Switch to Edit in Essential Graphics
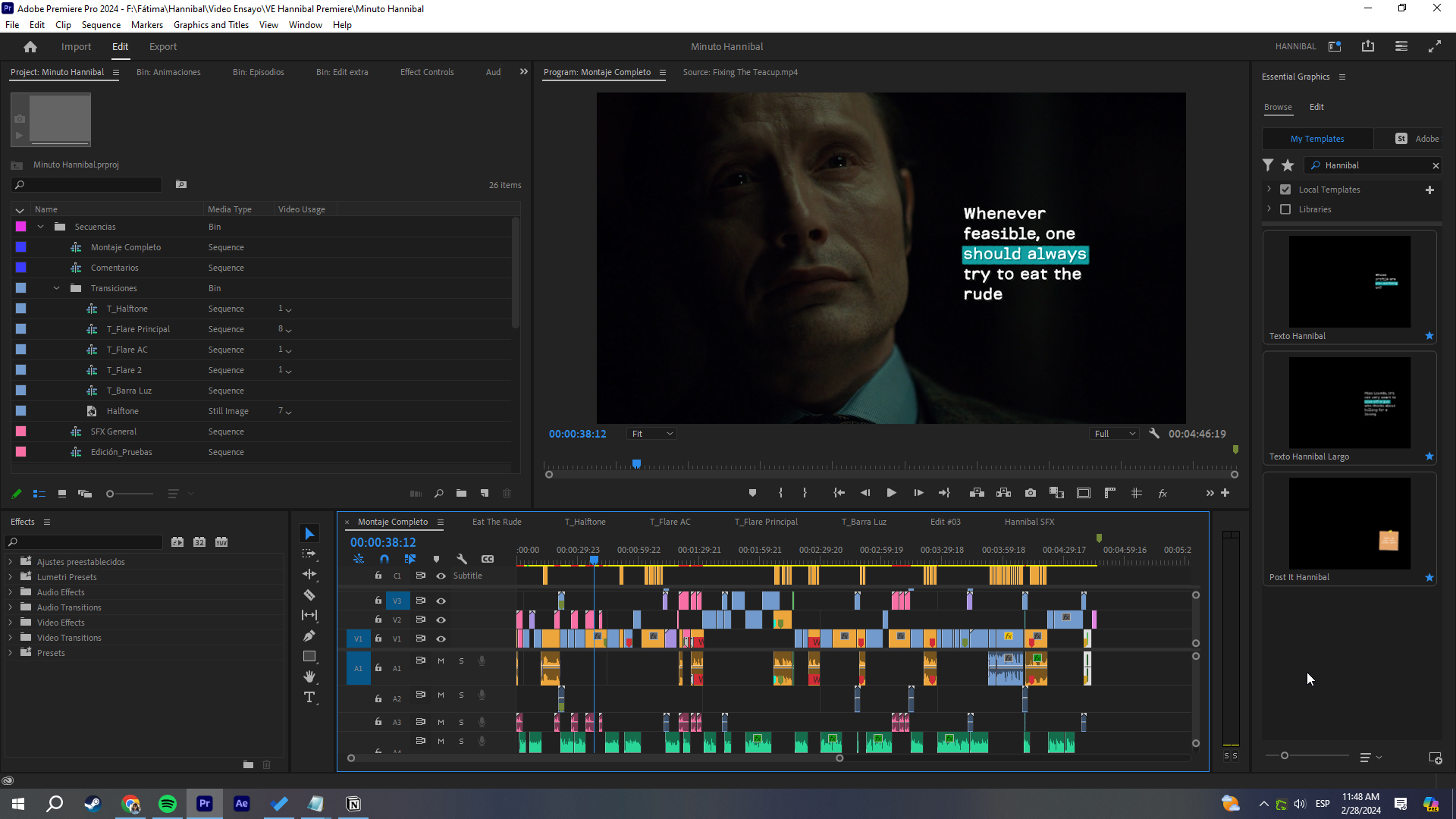The image size is (1456, 819). [x=1316, y=107]
